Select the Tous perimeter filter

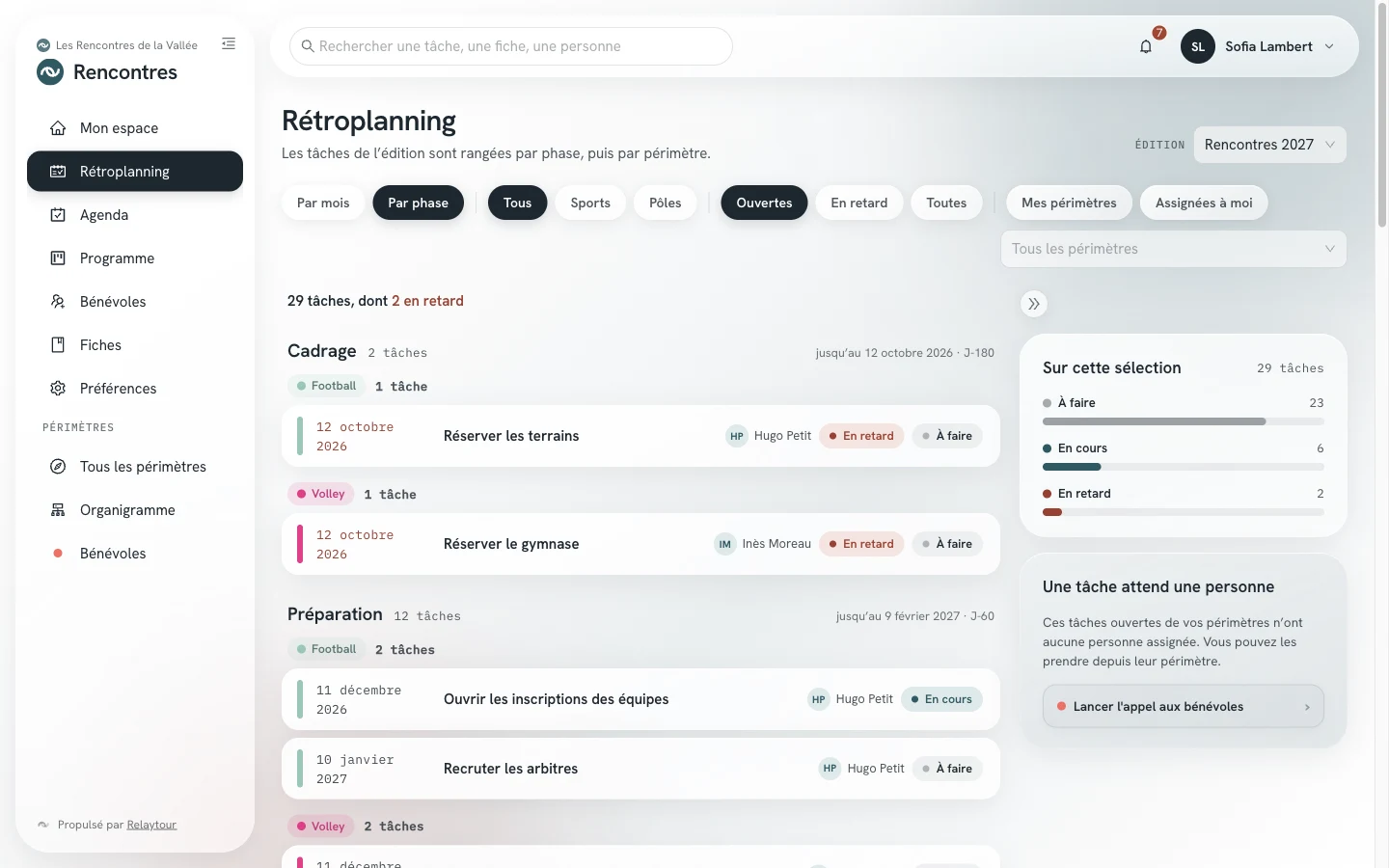[x=517, y=203]
